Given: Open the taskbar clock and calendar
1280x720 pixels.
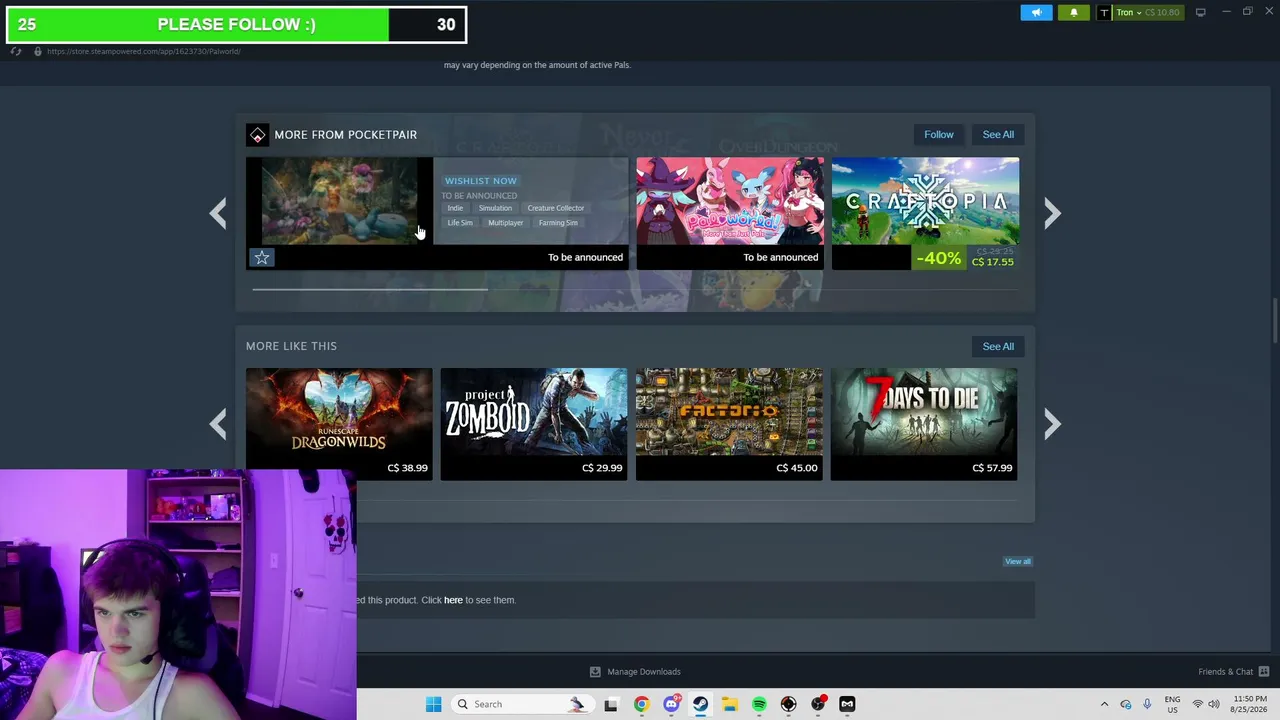Looking at the screenshot, I should coord(1247,704).
